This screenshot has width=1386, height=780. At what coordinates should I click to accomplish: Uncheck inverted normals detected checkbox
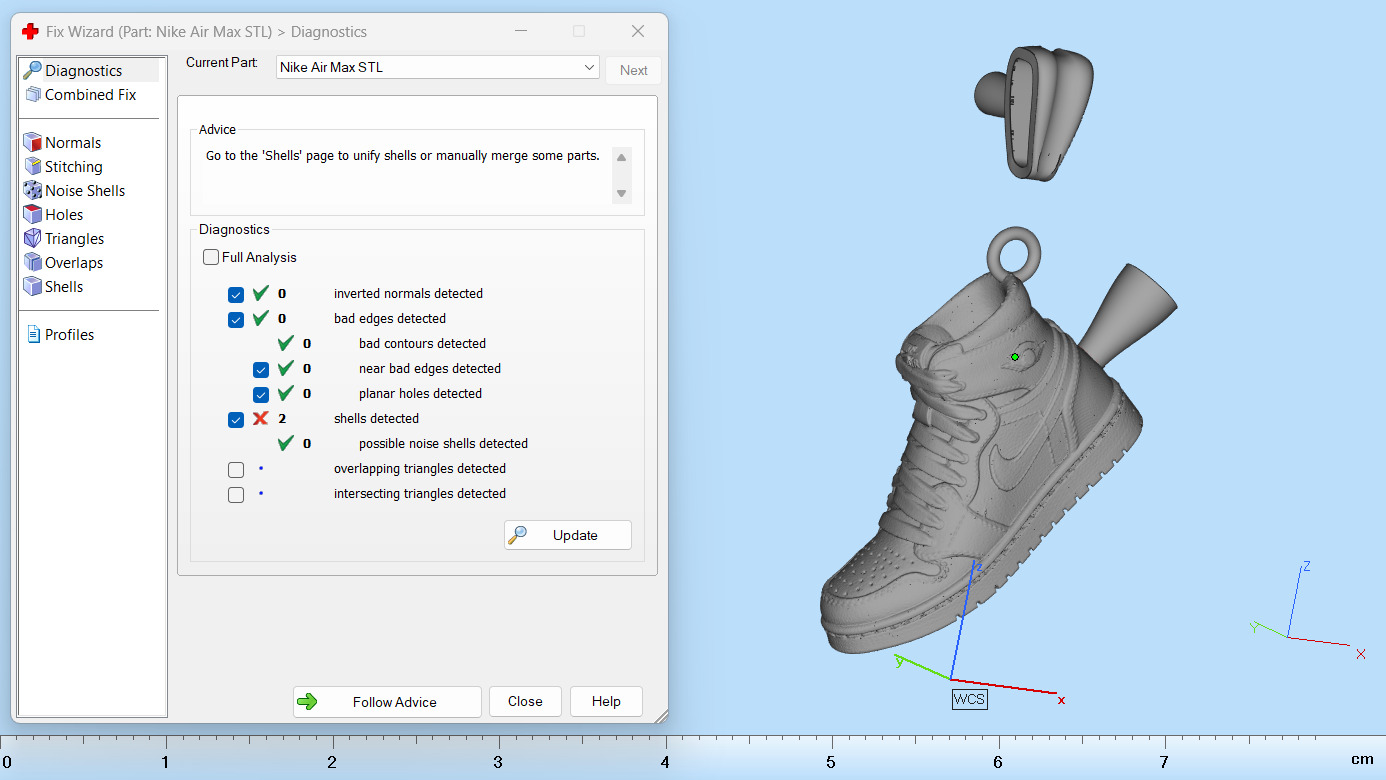pyautogui.click(x=236, y=294)
